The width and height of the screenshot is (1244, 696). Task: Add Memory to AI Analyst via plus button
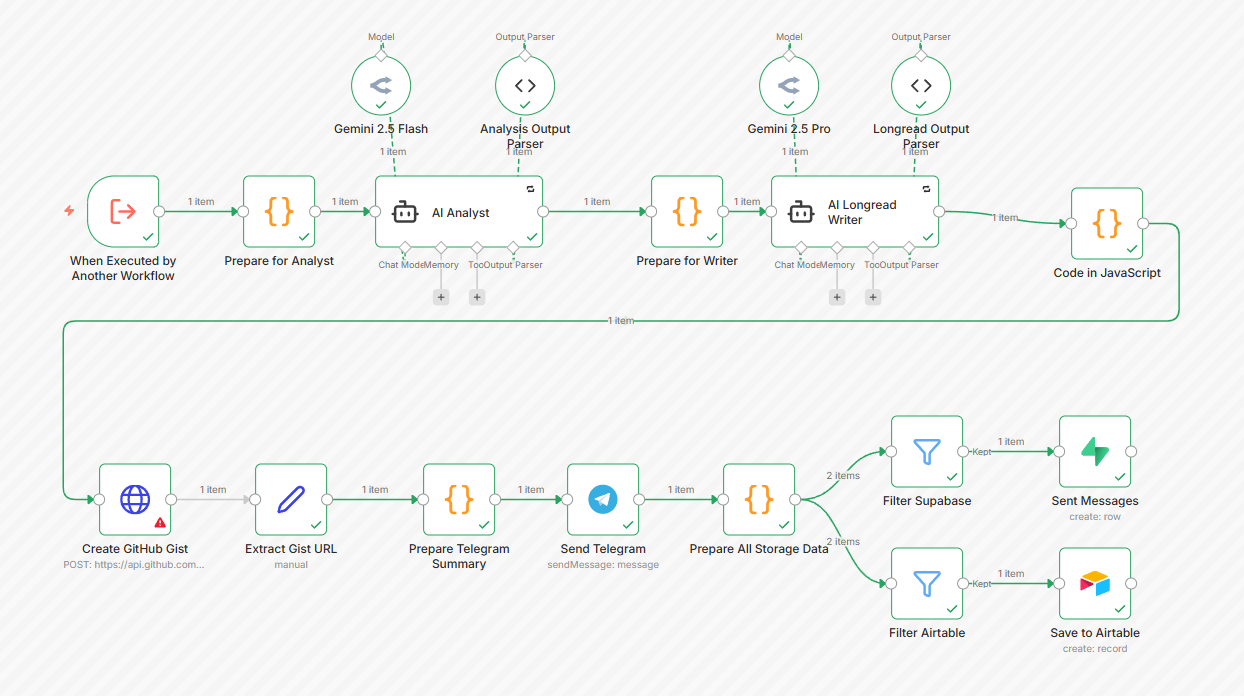click(x=441, y=297)
